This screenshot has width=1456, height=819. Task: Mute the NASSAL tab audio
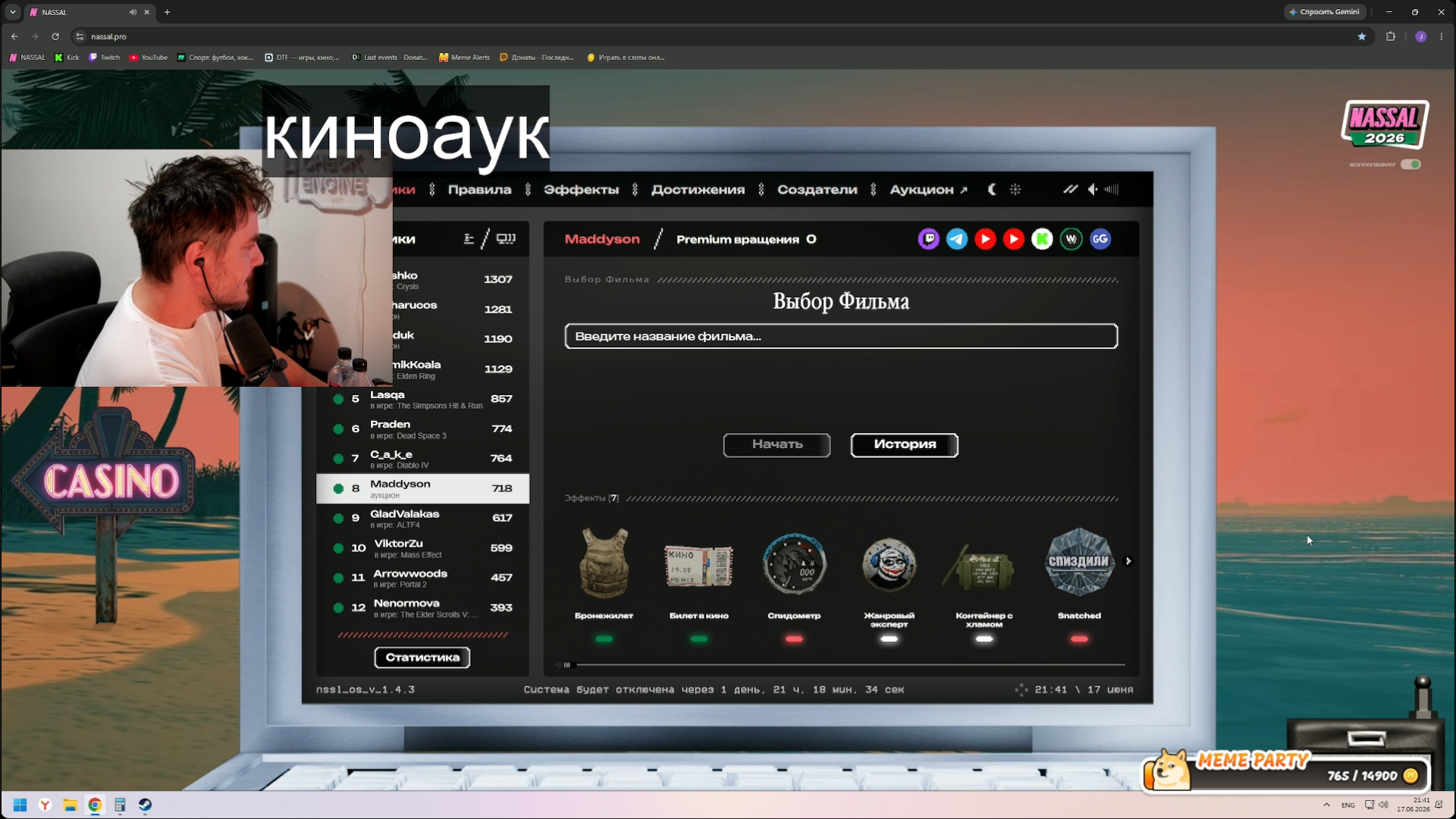coord(133,12)
